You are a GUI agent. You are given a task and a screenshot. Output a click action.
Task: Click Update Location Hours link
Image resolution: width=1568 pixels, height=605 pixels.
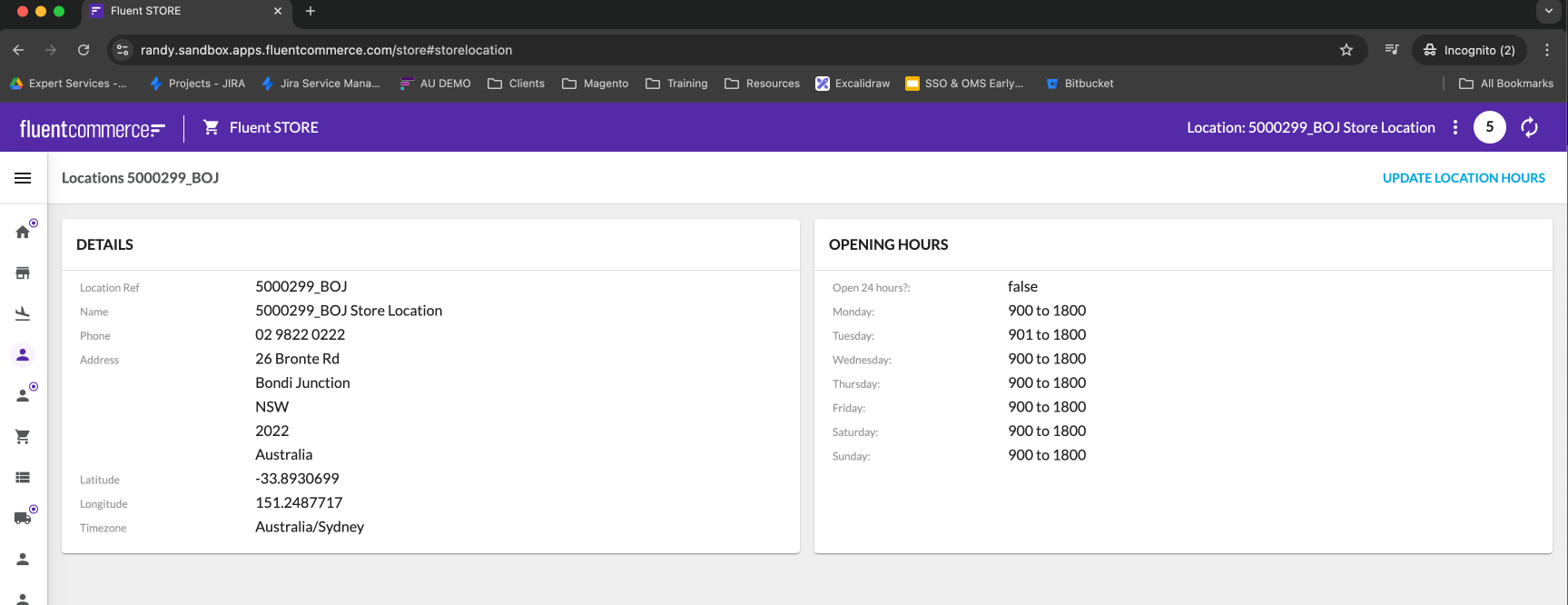click(x=1463, y=178)
